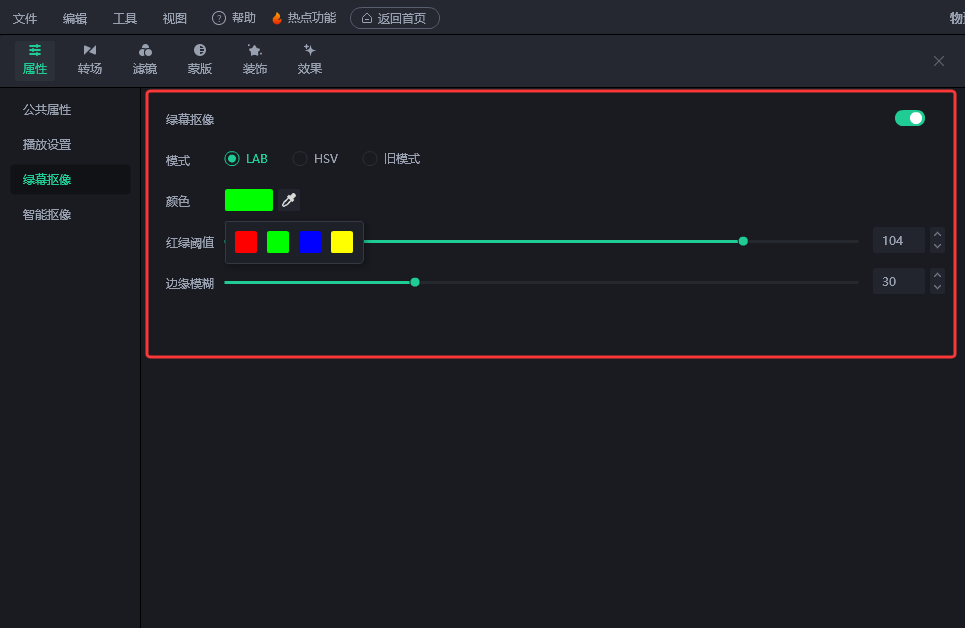Viewport: 965px width, 628px height.
Task: Disable the 绿幕抠像 toggle switch
Action: coord(909,118)
